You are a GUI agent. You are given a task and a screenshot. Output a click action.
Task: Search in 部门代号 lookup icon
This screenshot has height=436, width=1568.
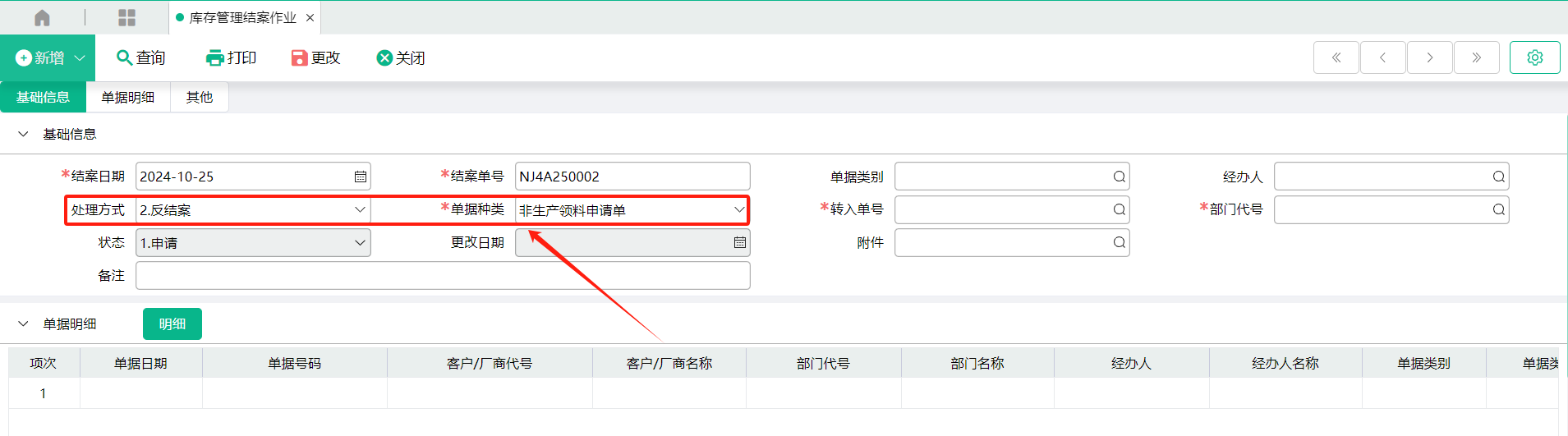point(1498,209)
